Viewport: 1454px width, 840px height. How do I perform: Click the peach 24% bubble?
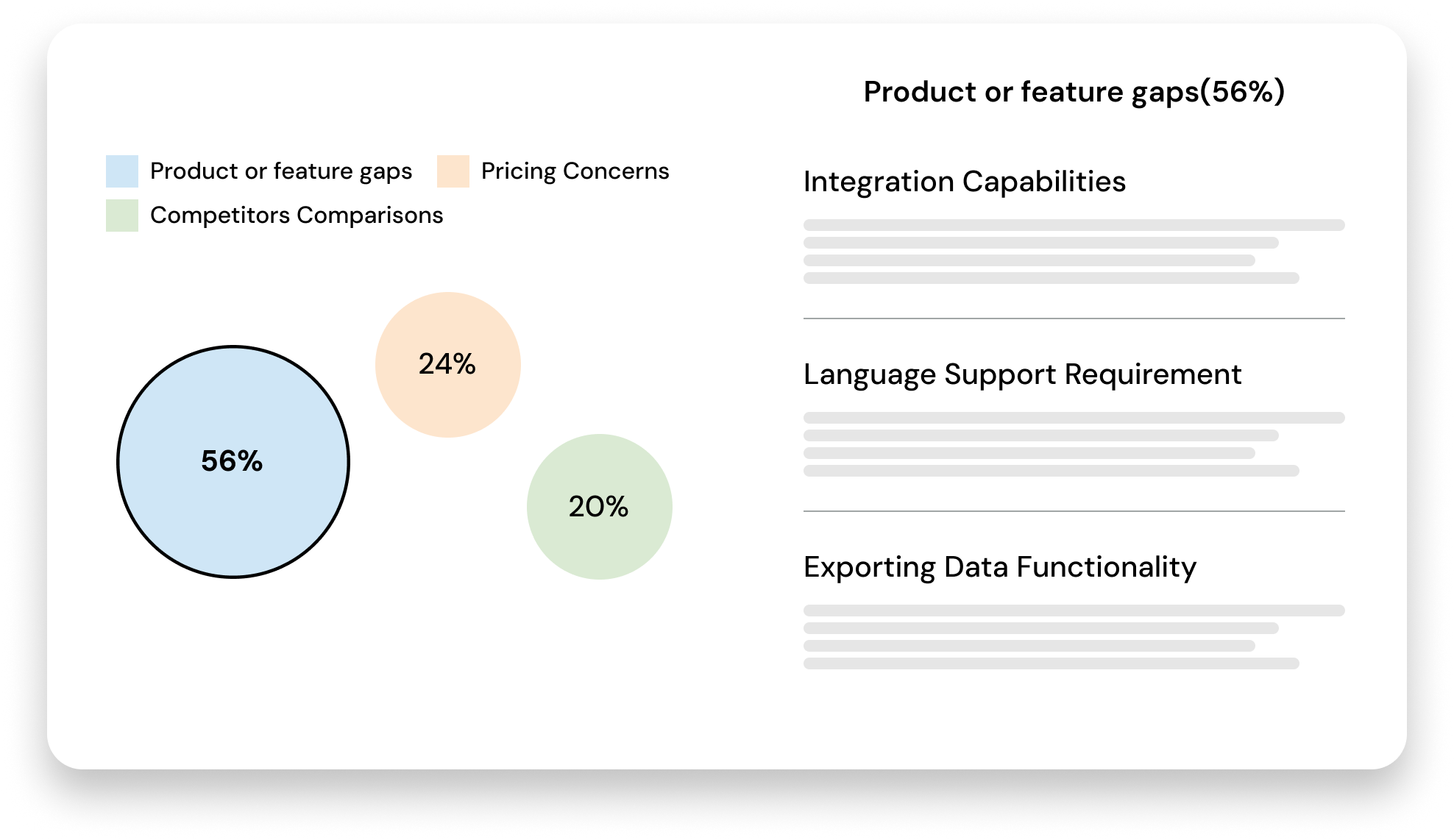point(447,365)
